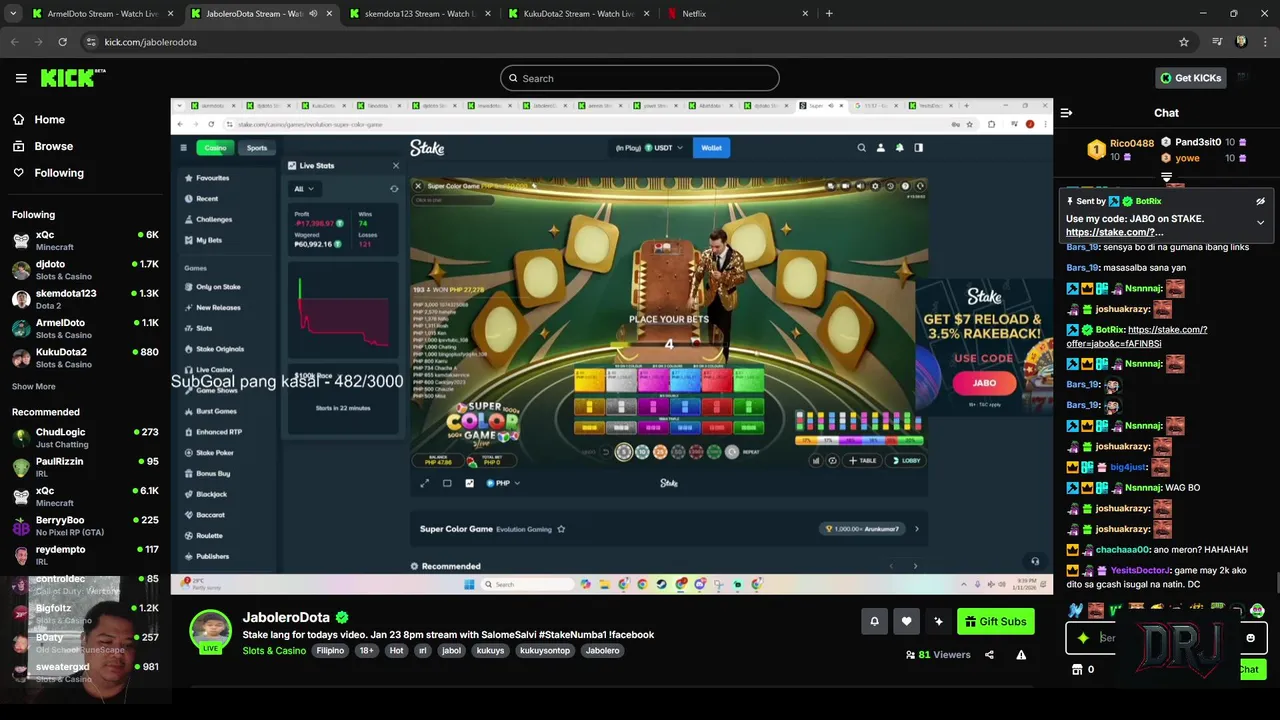The image size is (1280, 720).
Task: Switch to KukuDota2 Stream browser tab
Action: [578, 14]
